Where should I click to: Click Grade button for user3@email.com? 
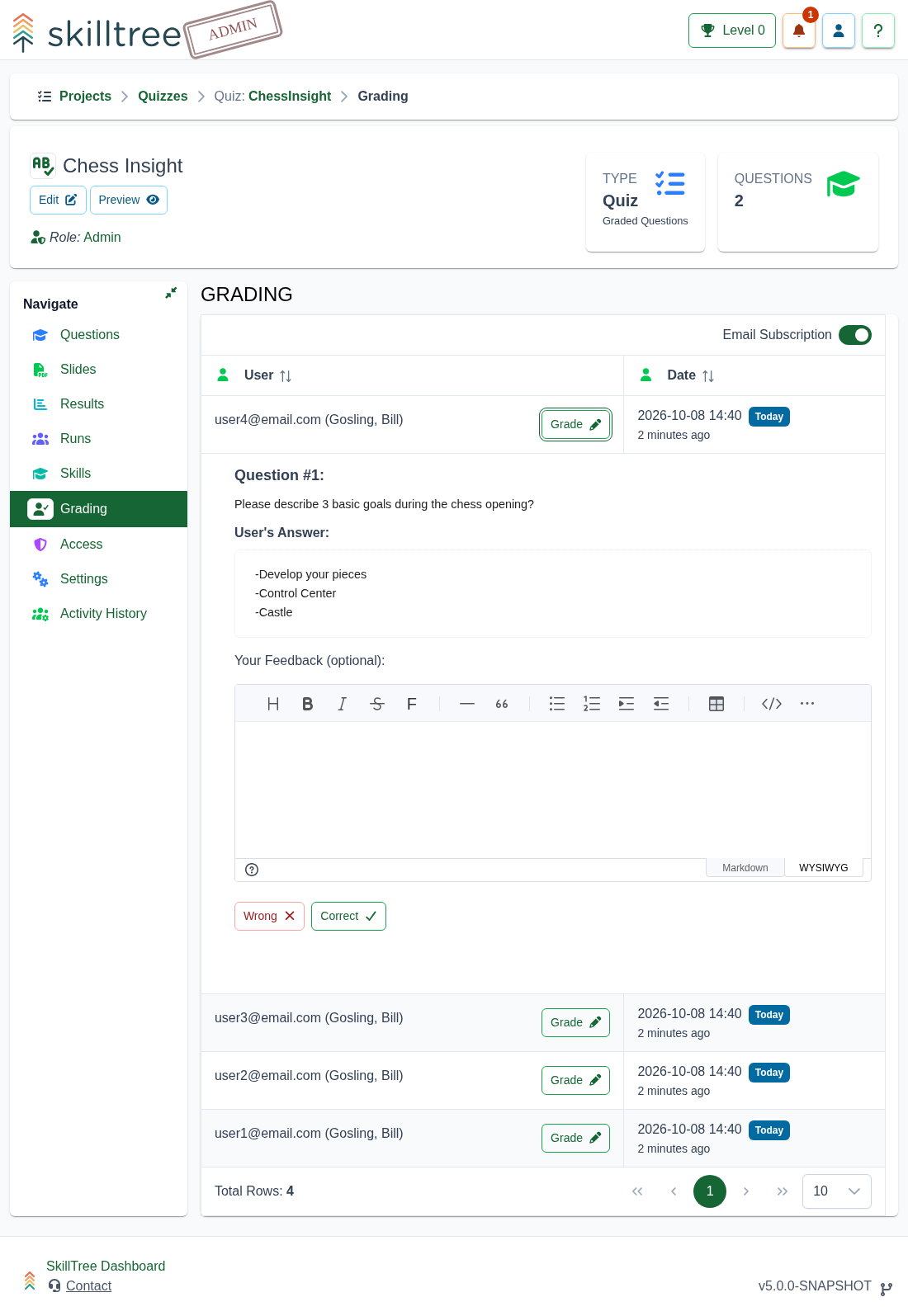click(x=575, y=1022)
